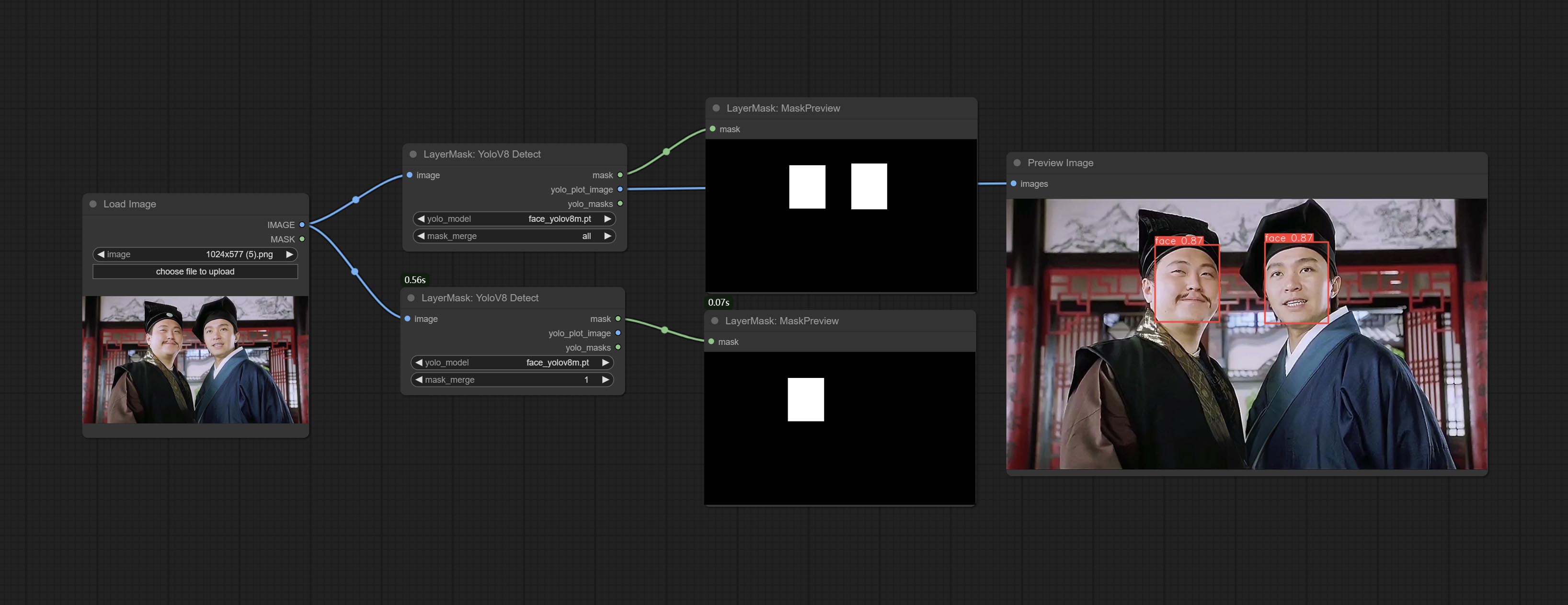Click the Preview Image images input socket
Viewport: 1568px width, 605px height.
1014,183
